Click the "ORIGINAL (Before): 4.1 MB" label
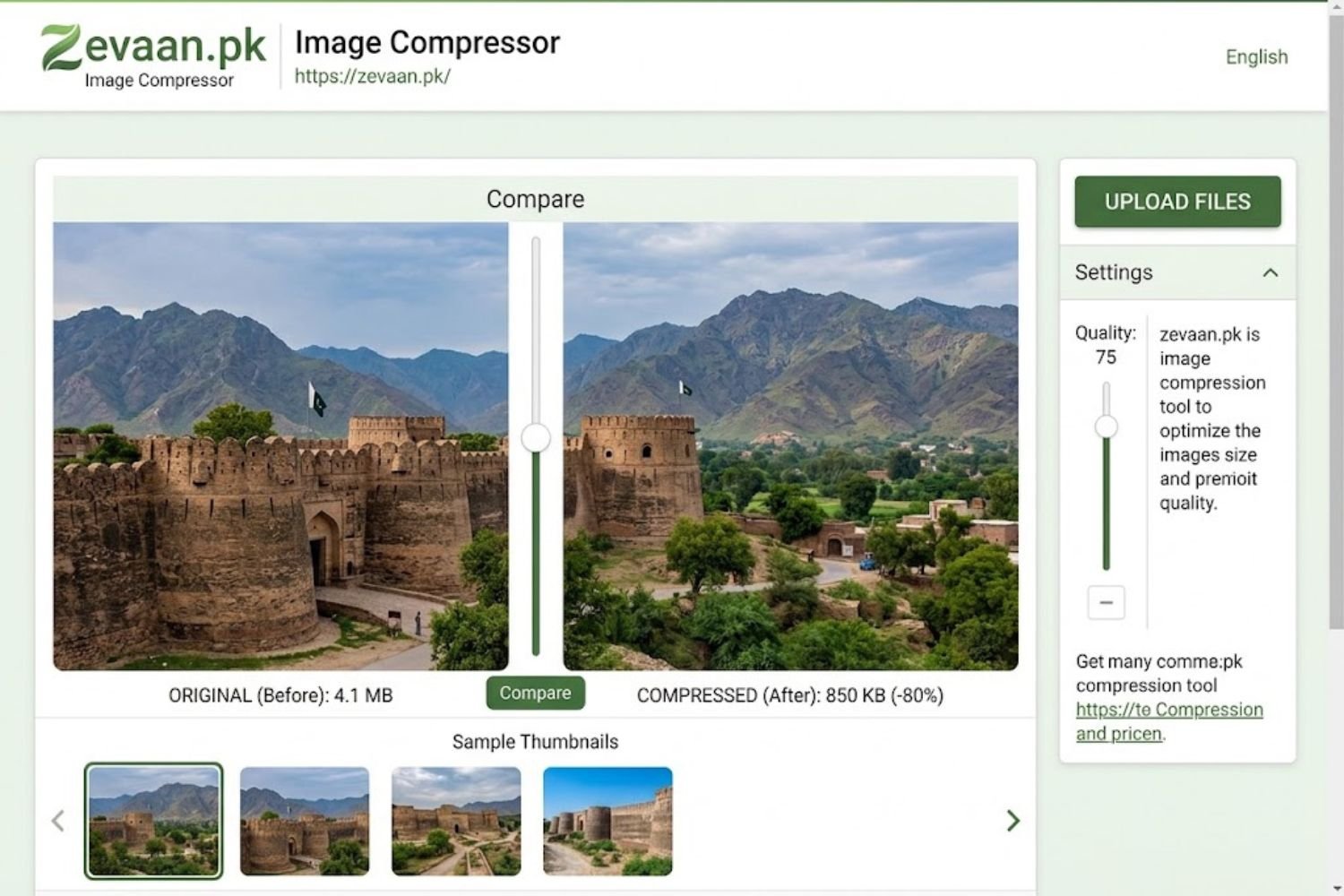The height and width of the screenshot is (896, 1344). 280,695
